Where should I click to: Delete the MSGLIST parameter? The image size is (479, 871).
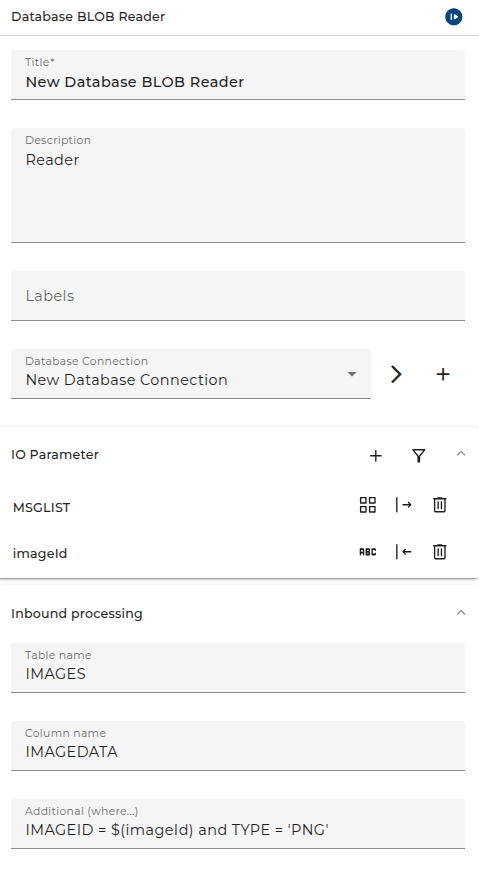[x=440, y=505]
